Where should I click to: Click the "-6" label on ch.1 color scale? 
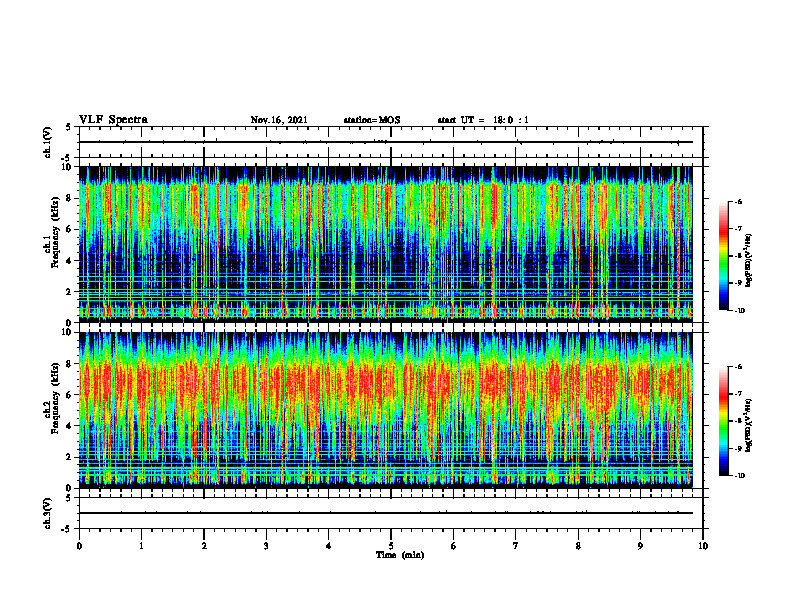(738, 202)
